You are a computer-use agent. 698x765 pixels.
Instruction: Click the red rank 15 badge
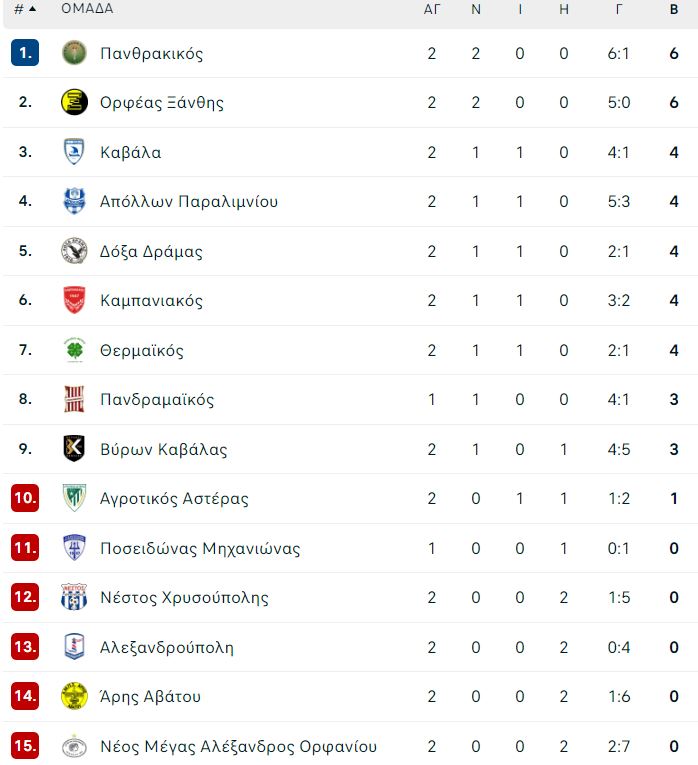click(x=25, y=745)
